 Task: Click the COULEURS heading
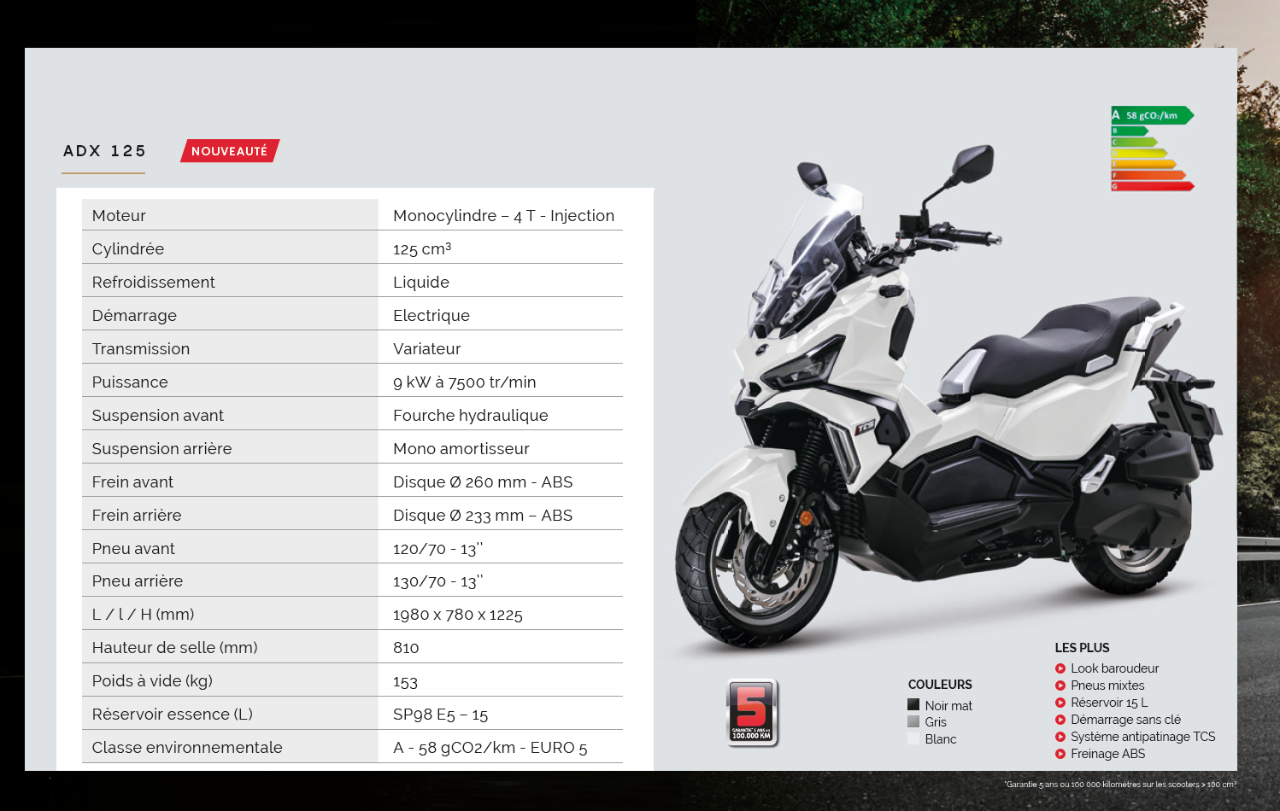point(940,685)
